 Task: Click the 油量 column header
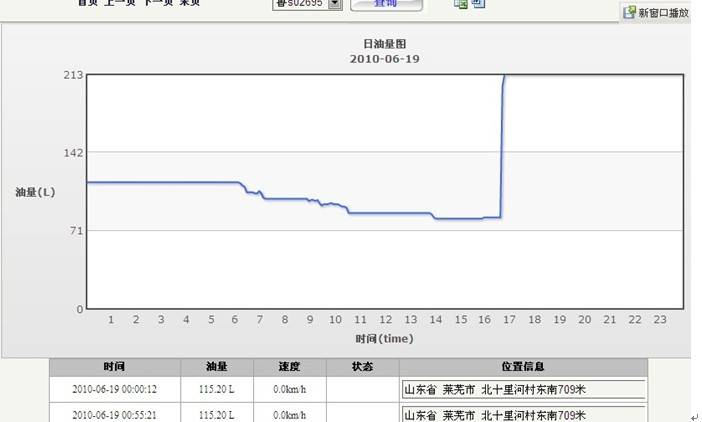pos(216,367)
